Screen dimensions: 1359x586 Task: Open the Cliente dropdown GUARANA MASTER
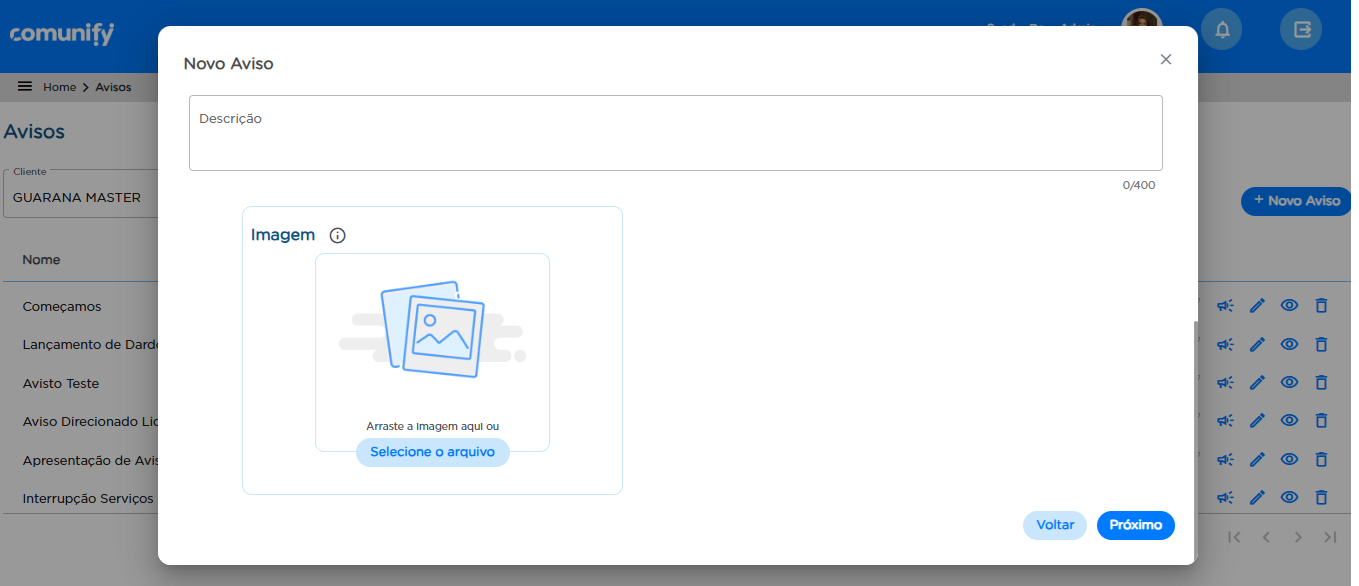[x=80, y=198]
